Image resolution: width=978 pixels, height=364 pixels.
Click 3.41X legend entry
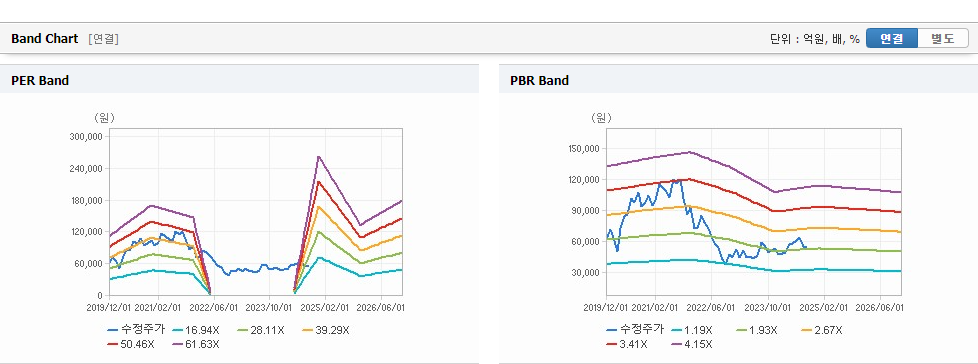tap(626, 344)
